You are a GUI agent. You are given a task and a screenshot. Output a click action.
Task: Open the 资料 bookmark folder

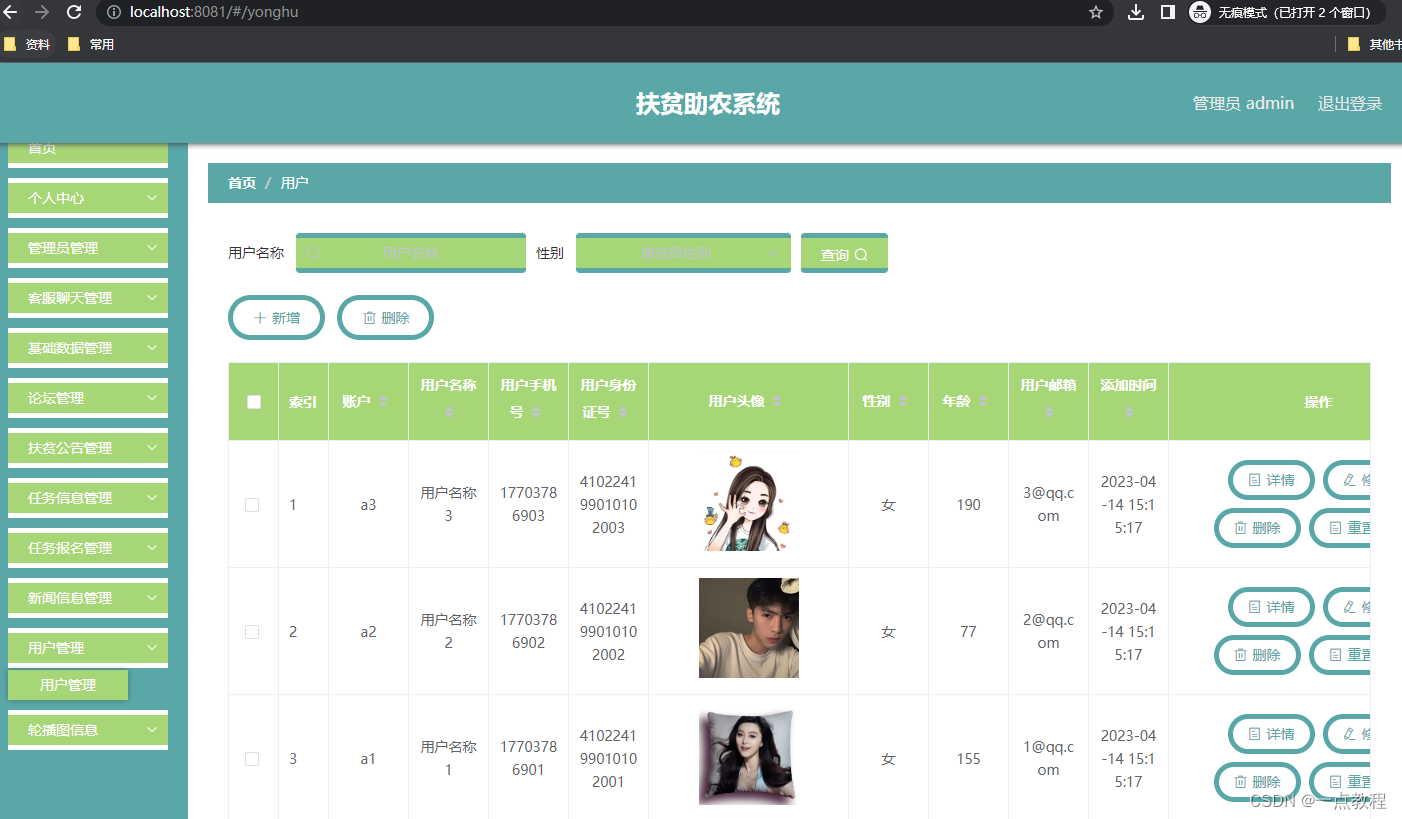[27, 44]
